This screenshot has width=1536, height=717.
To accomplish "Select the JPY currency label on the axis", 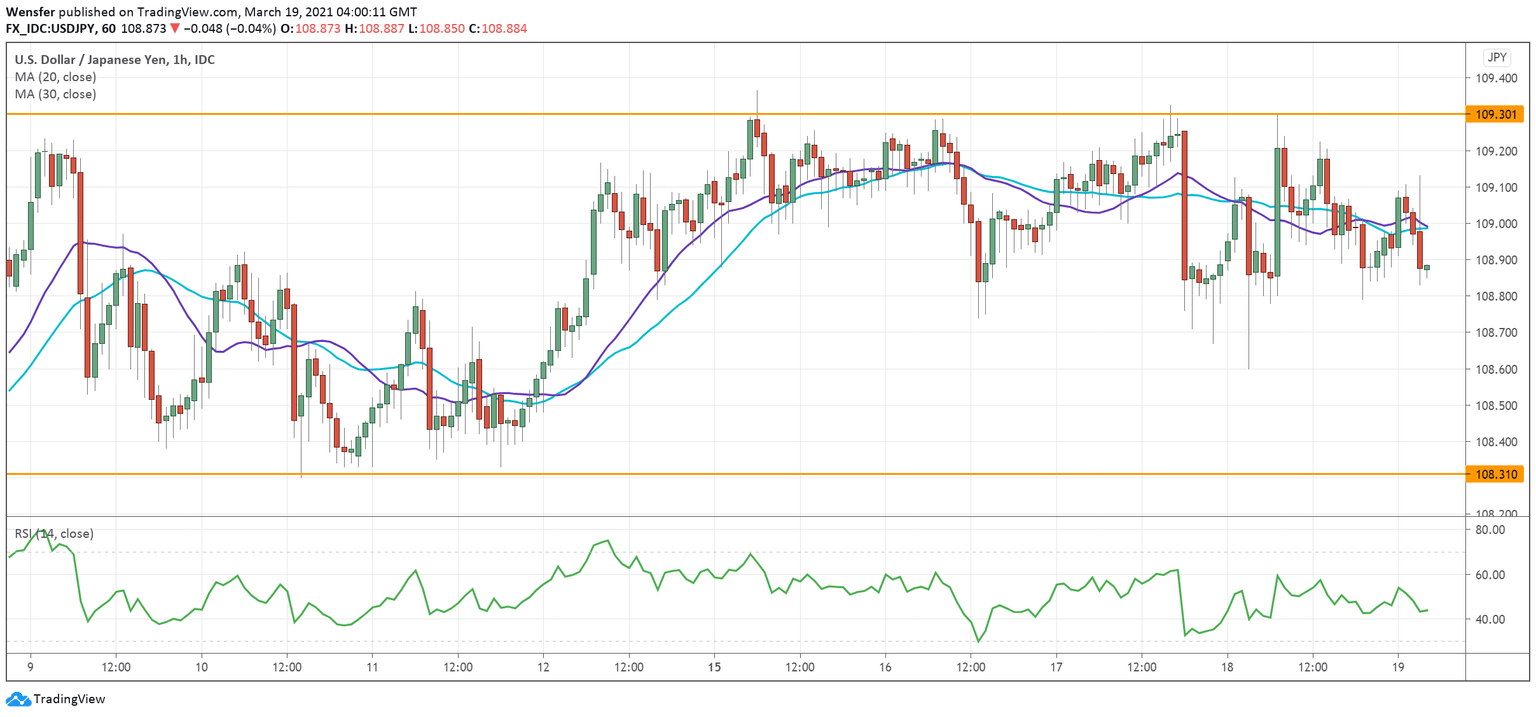I will coord(1497,57).
